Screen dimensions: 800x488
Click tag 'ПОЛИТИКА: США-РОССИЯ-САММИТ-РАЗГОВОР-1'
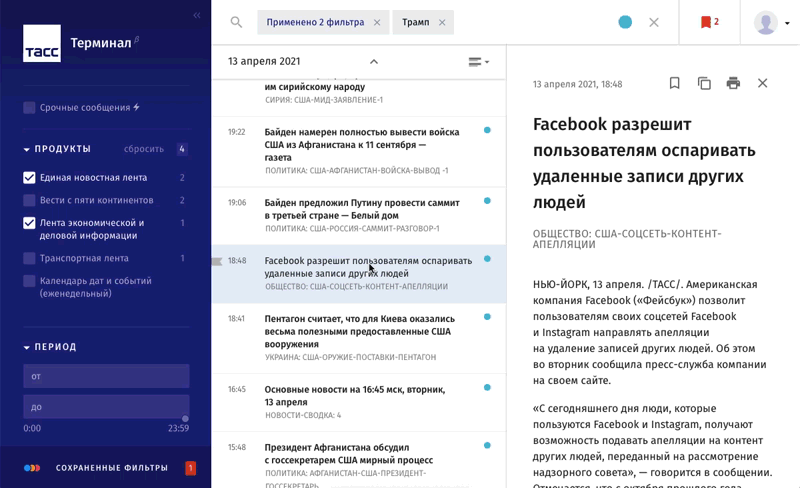[352, 229]
